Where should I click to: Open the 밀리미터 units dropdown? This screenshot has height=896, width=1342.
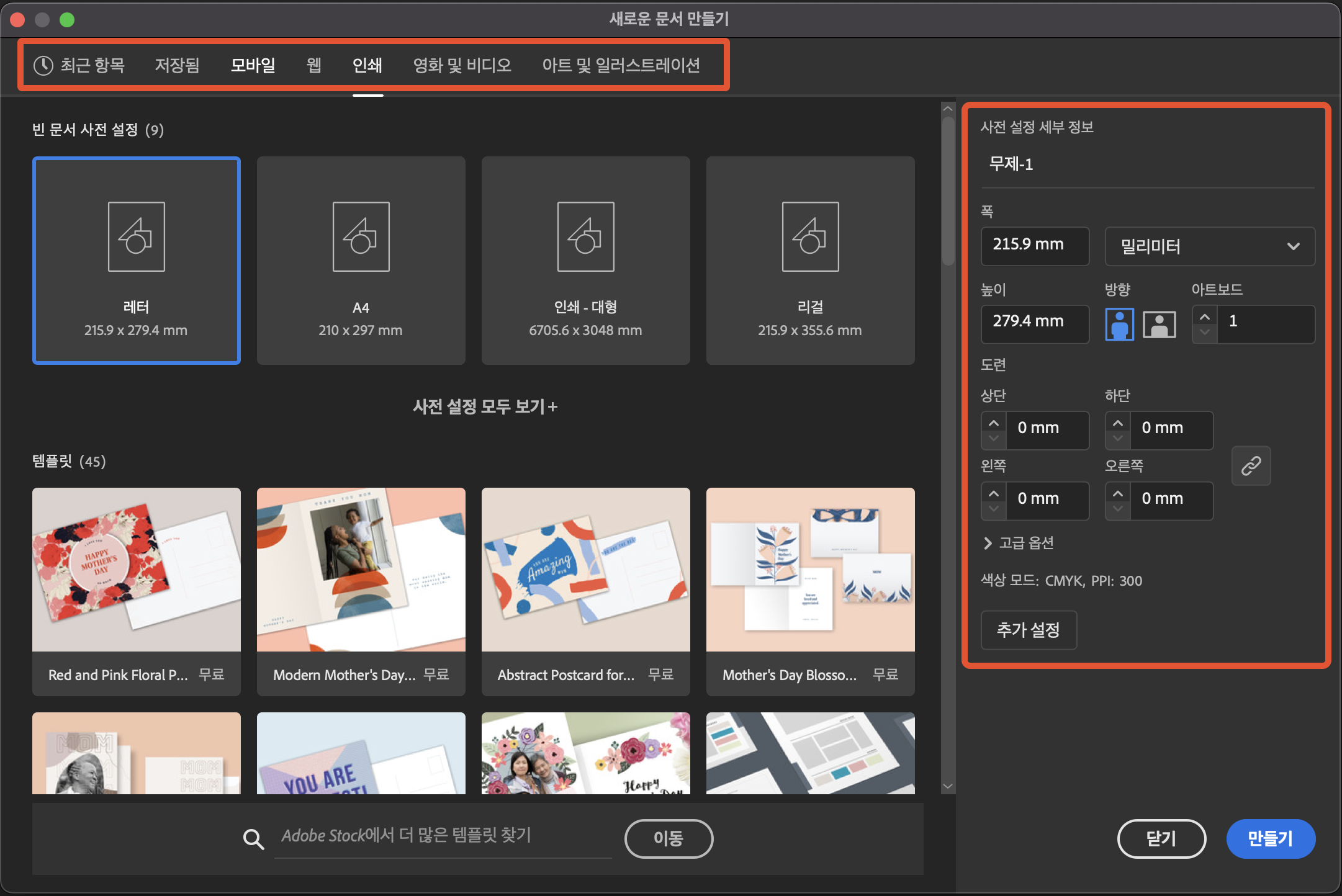pyautogui.click(x=1209, y=246)
